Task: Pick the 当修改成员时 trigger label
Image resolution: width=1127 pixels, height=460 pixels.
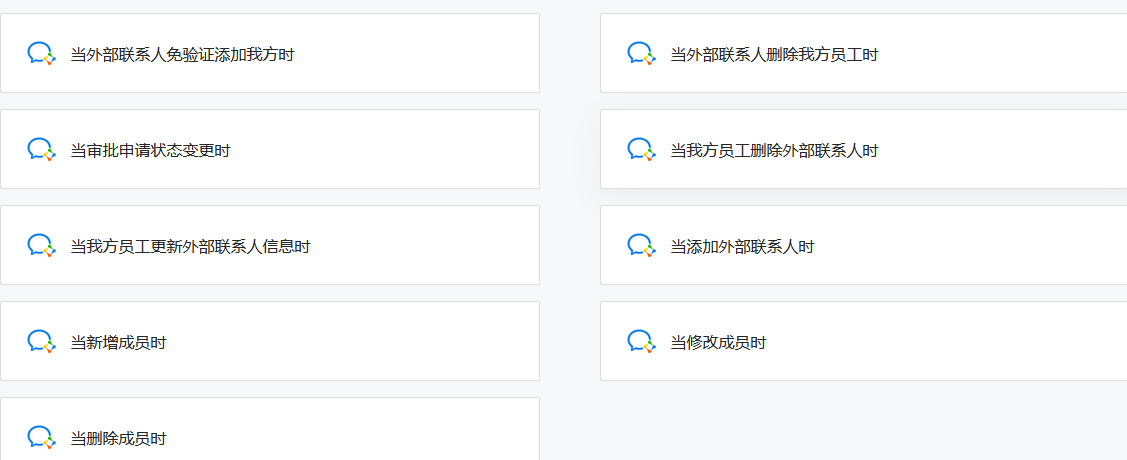Action: (718, 343)
